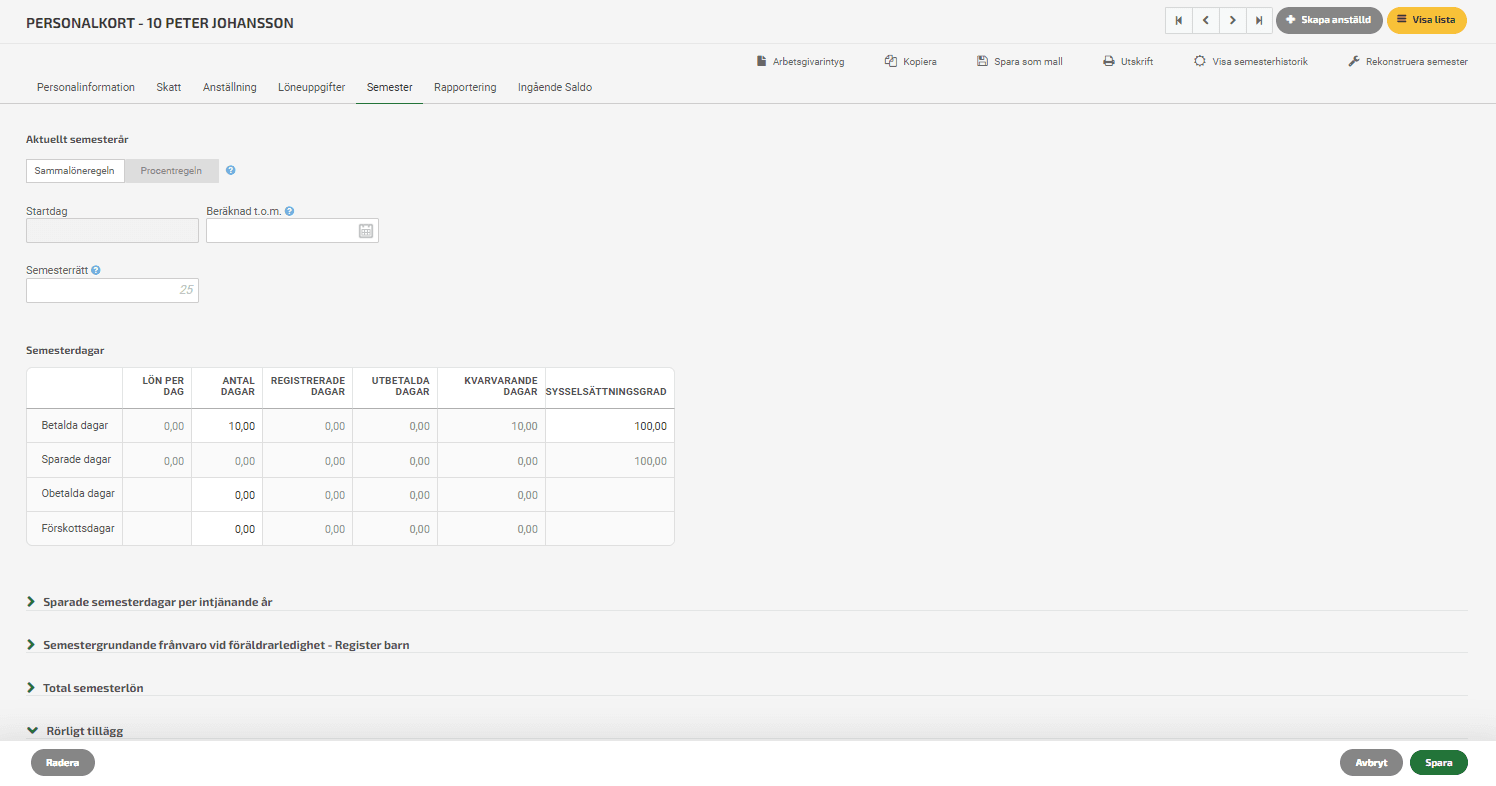This screenshot has width=1496, height=786.
Task: Open the Anställning tab
Action: 230,87
